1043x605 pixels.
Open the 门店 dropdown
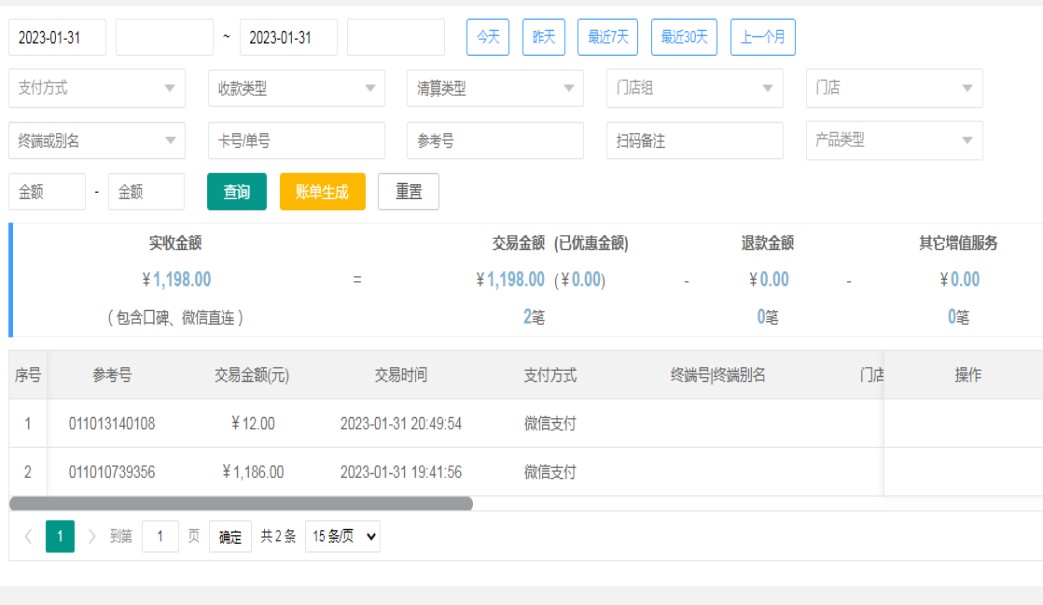pos(894,88)
